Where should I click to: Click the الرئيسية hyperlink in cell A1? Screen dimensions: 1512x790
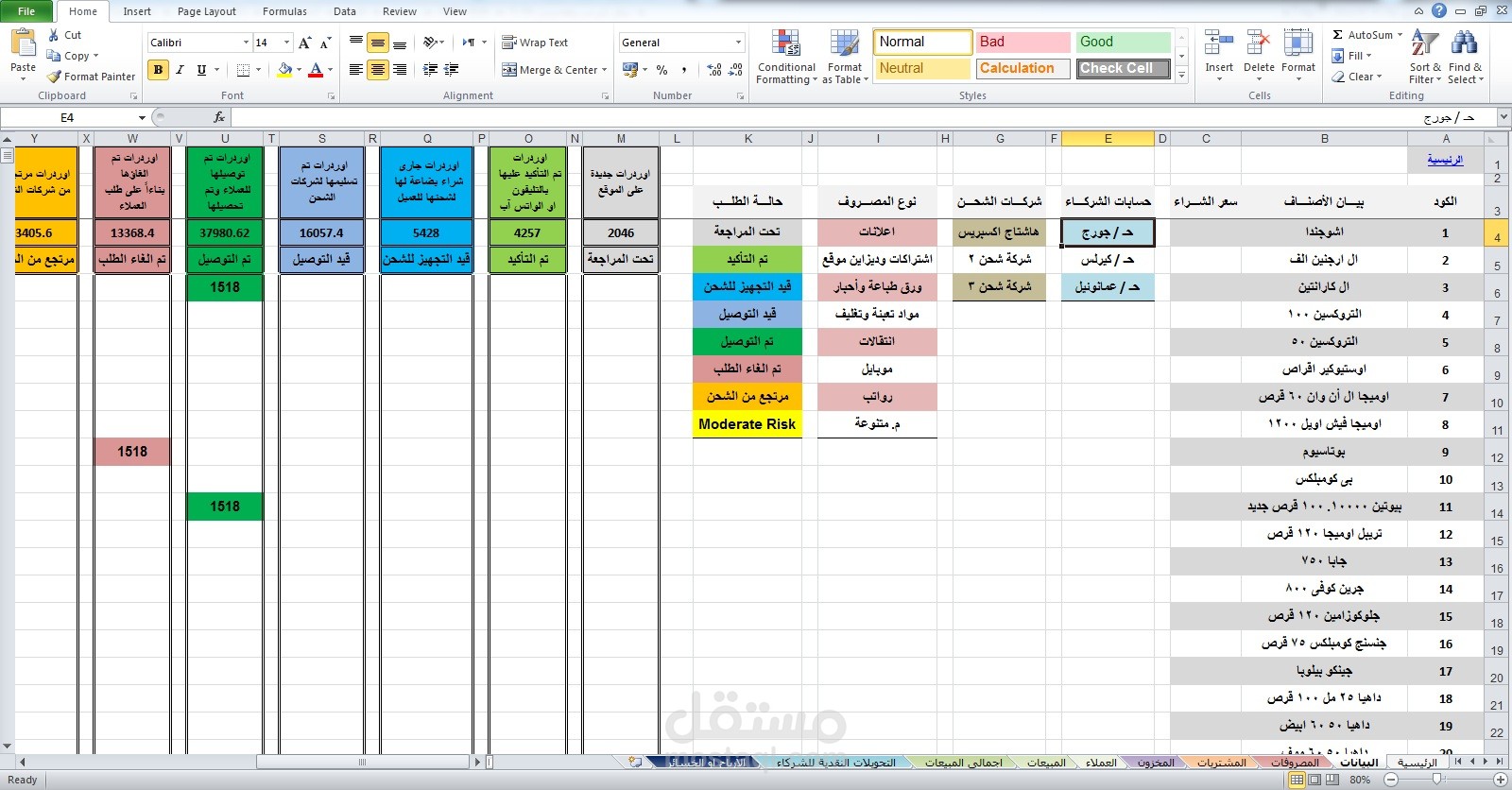(x=1445, y=160)
